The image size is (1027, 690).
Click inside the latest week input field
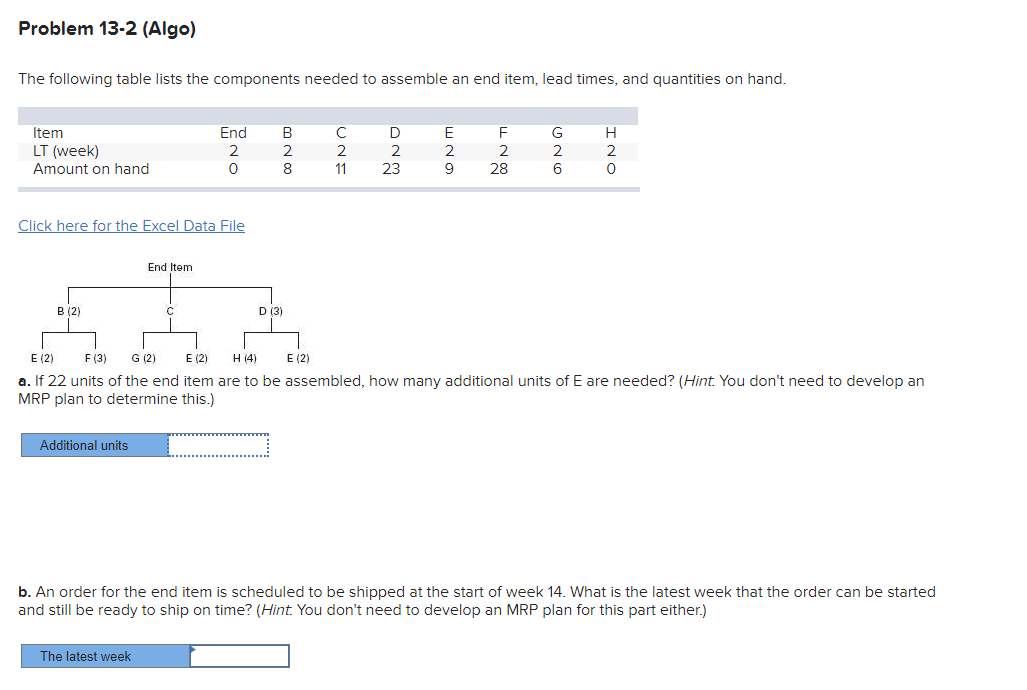click(240, 656)
